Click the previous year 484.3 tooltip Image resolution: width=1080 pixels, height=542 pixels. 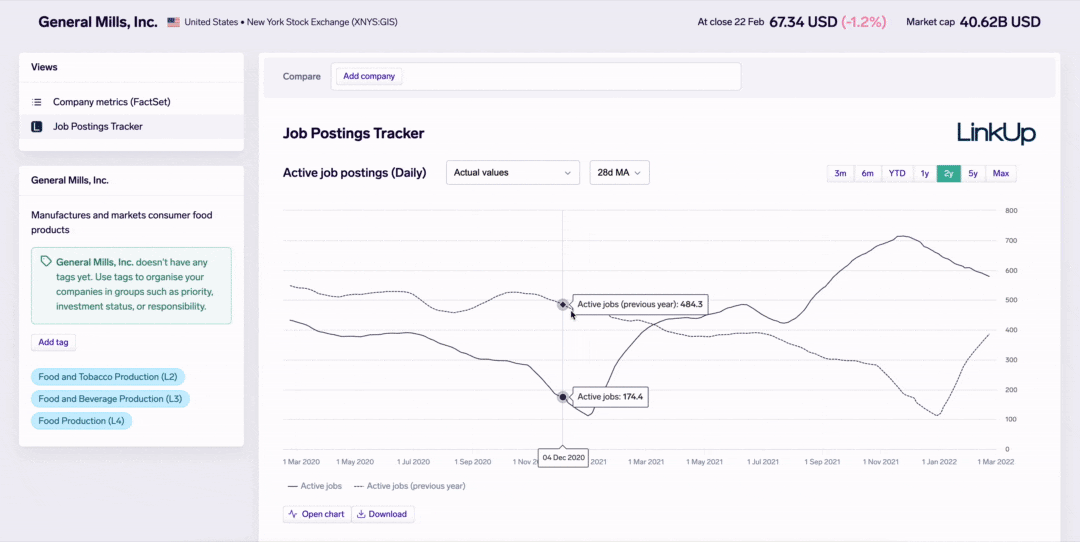[x=640, y=304]
